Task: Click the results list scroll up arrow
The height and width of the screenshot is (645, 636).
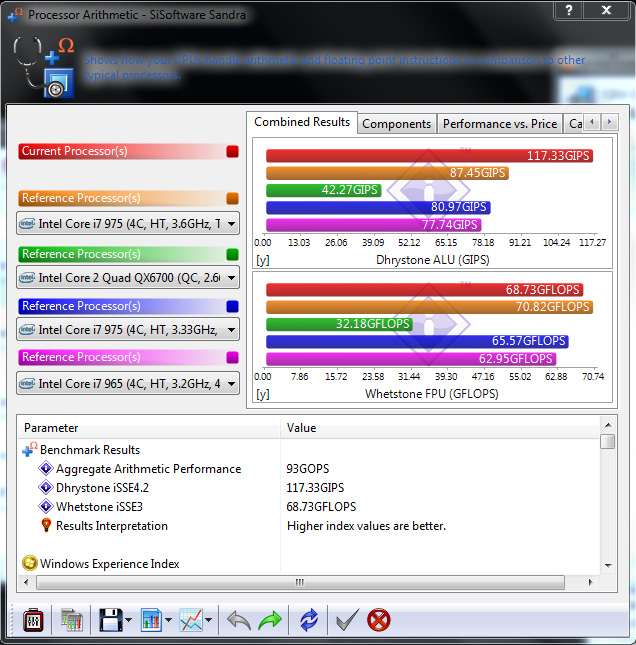Action: pos(608,425)
